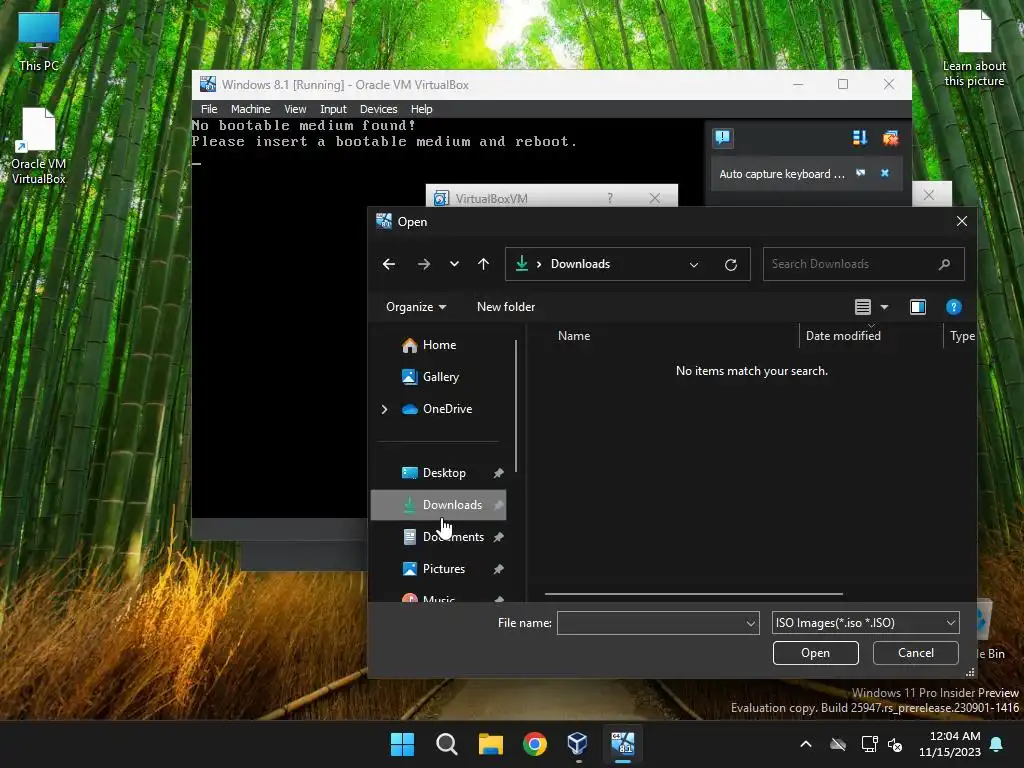Open VirtualBox Devices menu
The height and width of the screenshot is (768, 1024).
[x=378, y=109]
